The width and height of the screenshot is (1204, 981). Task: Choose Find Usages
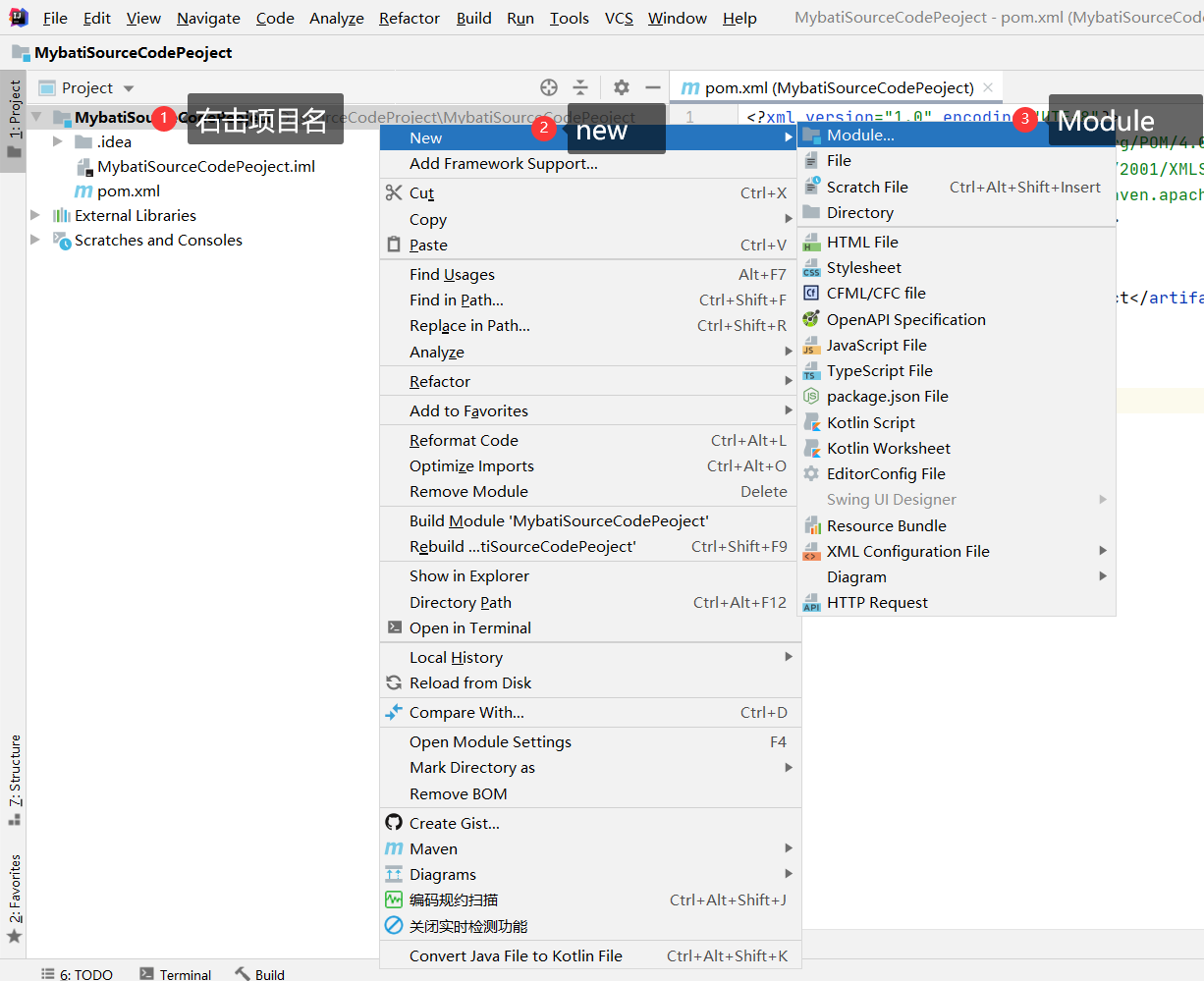589,275
